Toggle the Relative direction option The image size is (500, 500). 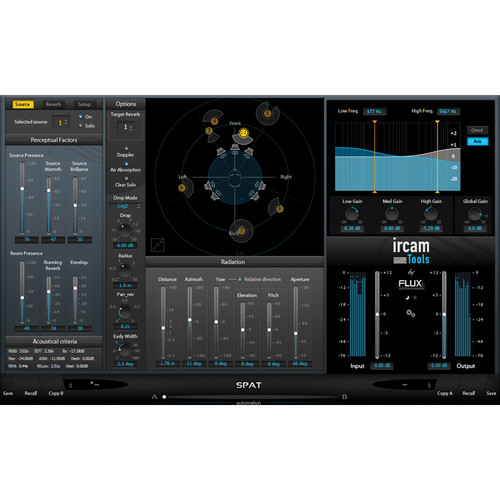(x=240, y=279)
